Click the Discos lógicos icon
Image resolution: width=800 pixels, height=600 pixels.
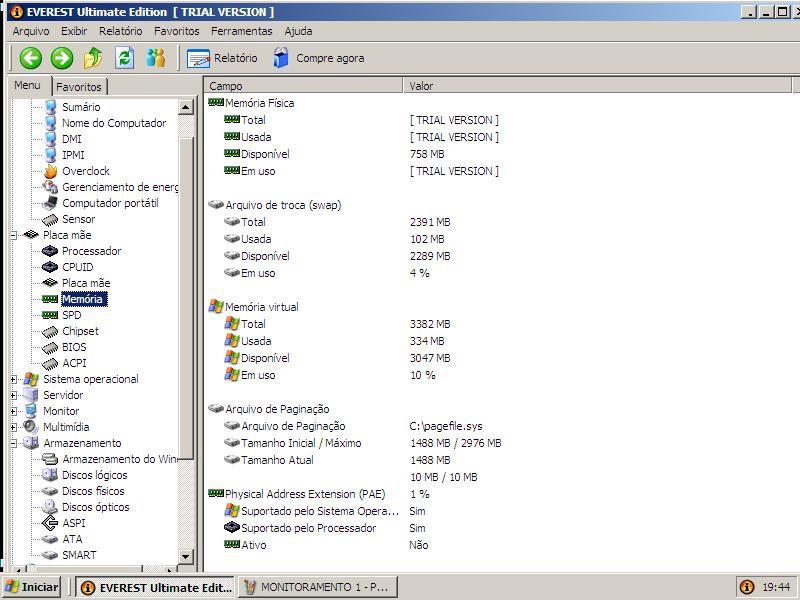tap(50, 474)
